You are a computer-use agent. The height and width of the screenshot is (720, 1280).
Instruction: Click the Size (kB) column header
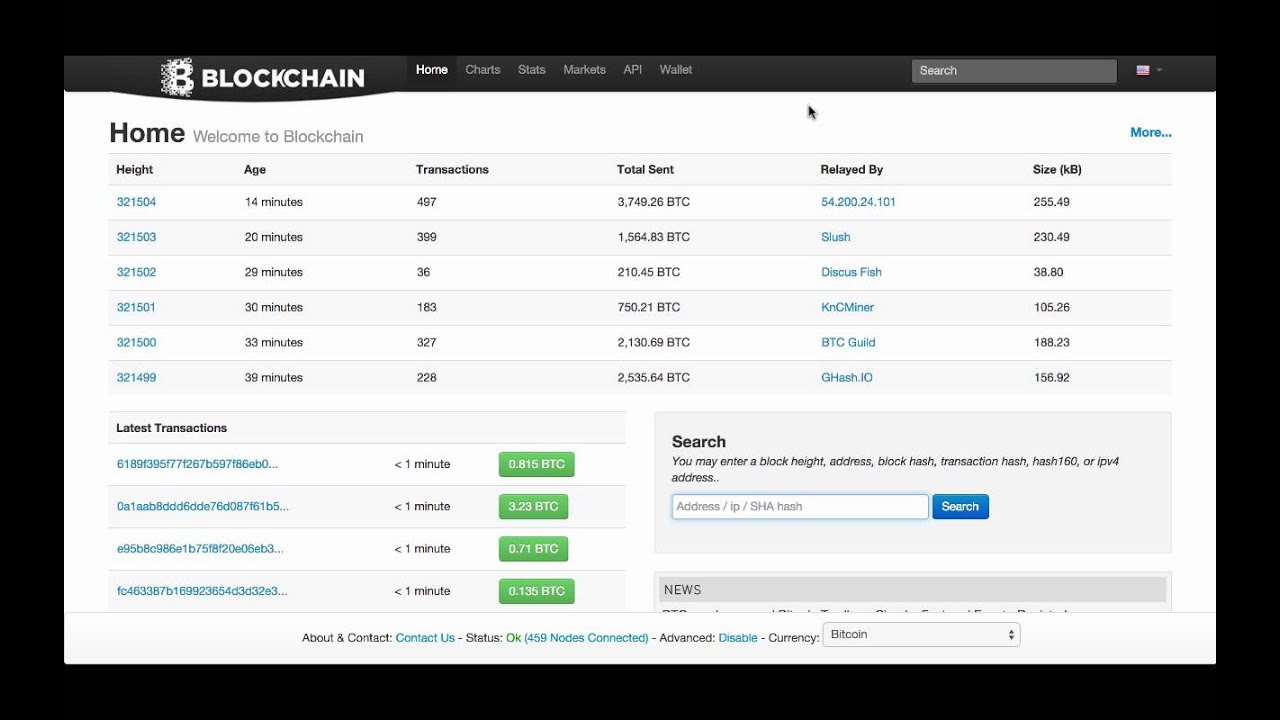[1057, 170]
